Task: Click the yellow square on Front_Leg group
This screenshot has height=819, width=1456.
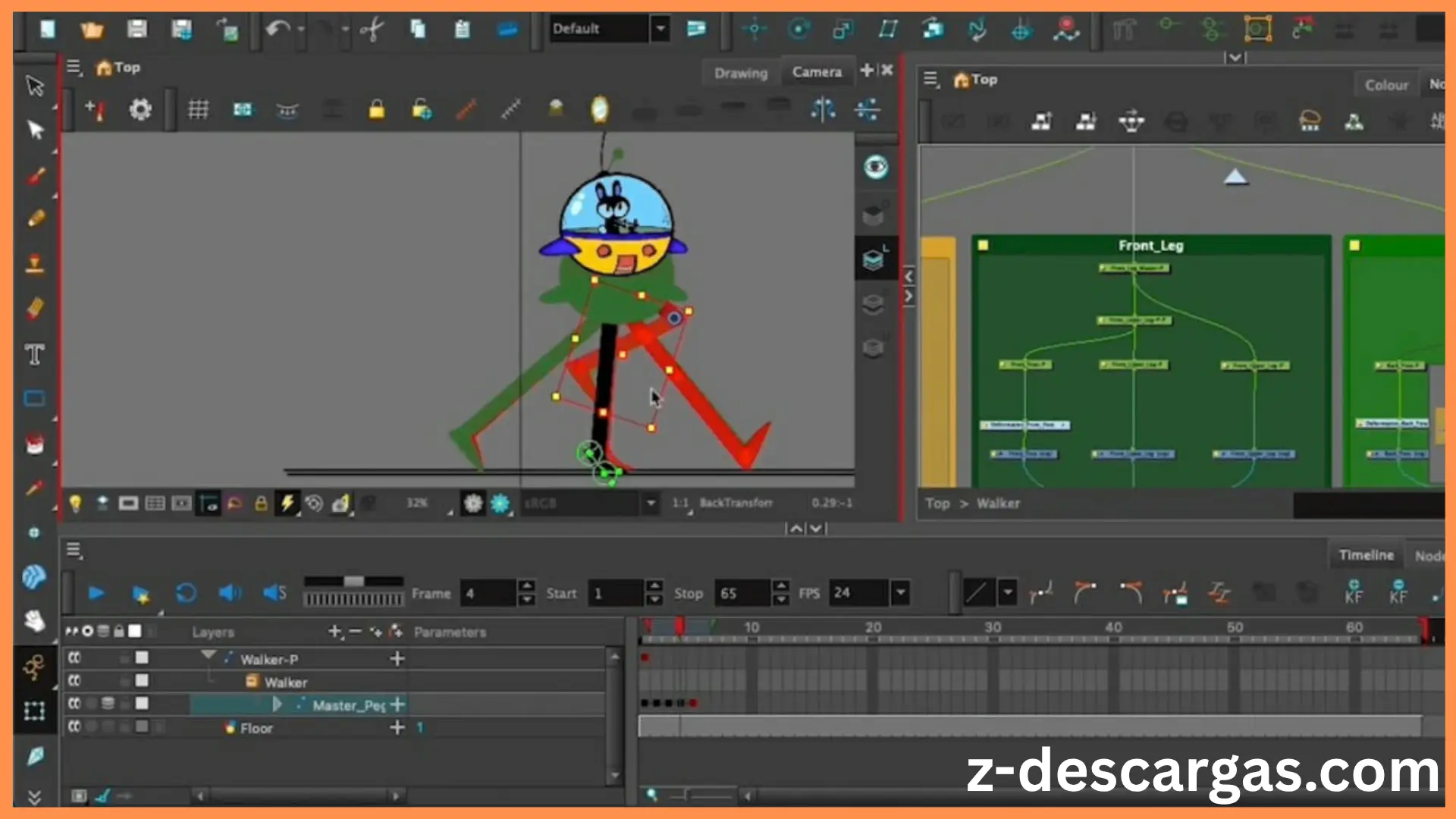Action: (x=984, y=246)
